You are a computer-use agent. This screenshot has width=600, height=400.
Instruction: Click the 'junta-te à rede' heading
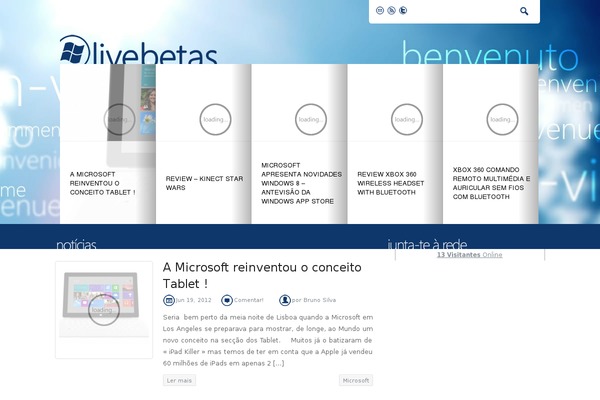click(x=427, y=244)
